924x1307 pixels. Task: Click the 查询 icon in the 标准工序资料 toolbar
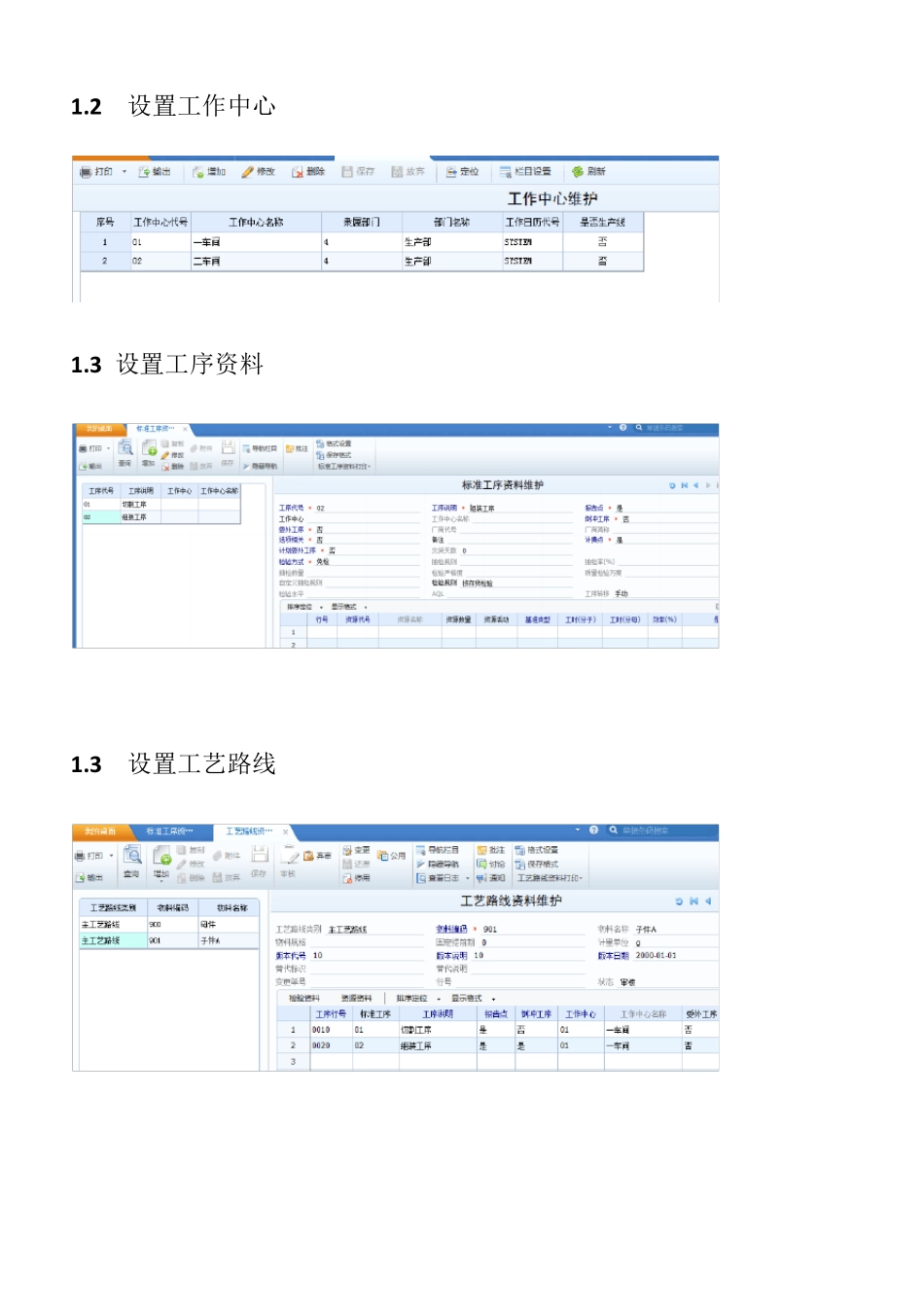coord(125,453)
